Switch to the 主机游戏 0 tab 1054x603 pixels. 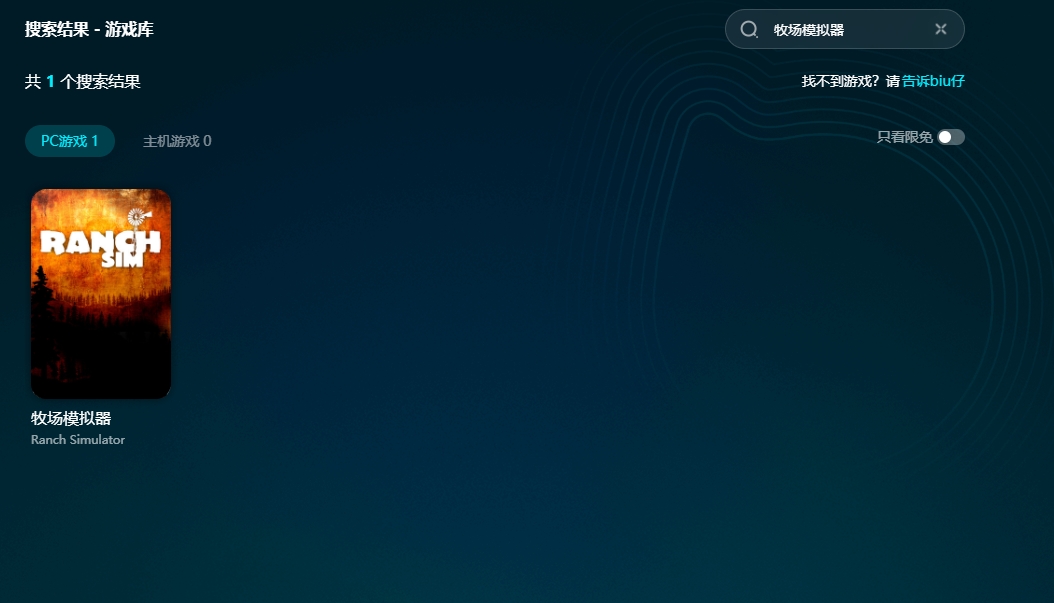[x=177, y=141]
